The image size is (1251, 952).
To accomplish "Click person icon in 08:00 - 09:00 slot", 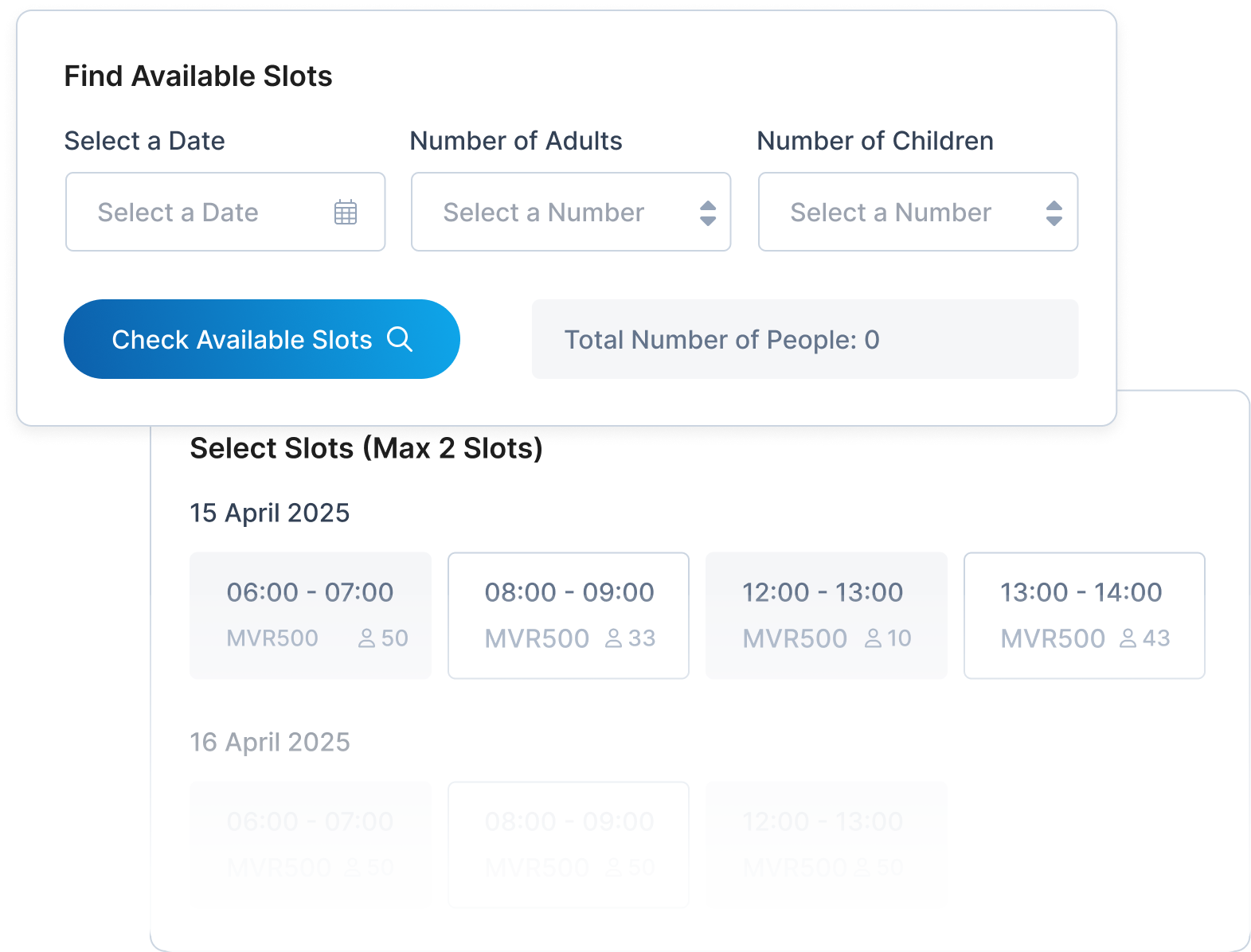I will pos(613,638).
